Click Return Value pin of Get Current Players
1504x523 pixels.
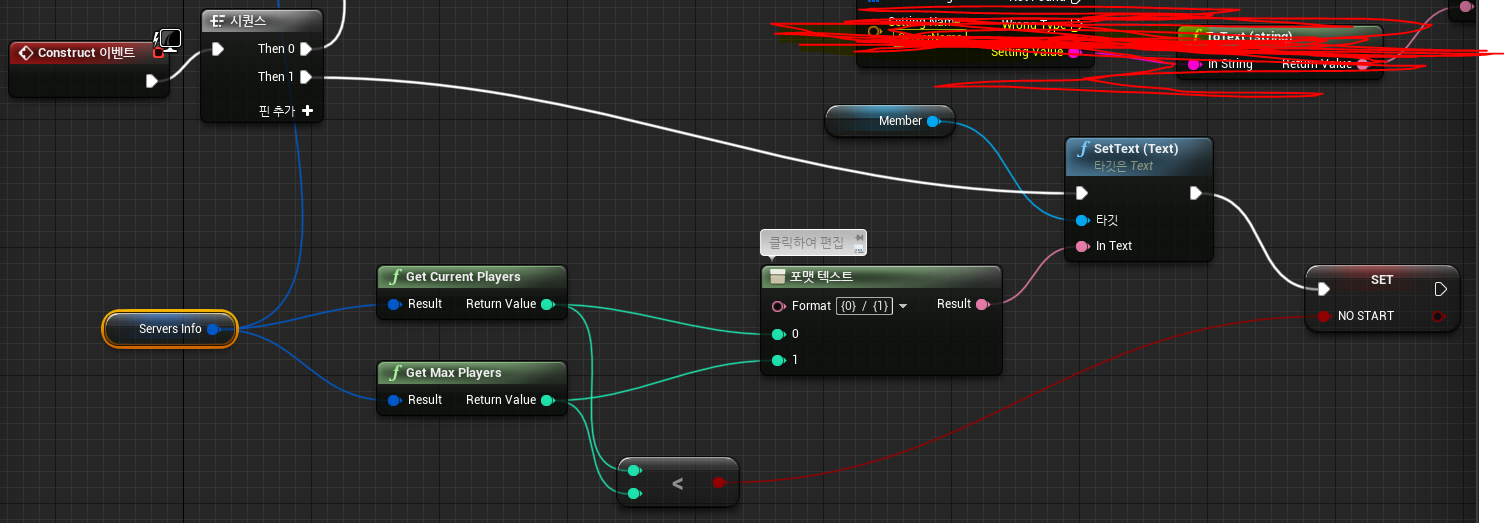coord(546,304)
